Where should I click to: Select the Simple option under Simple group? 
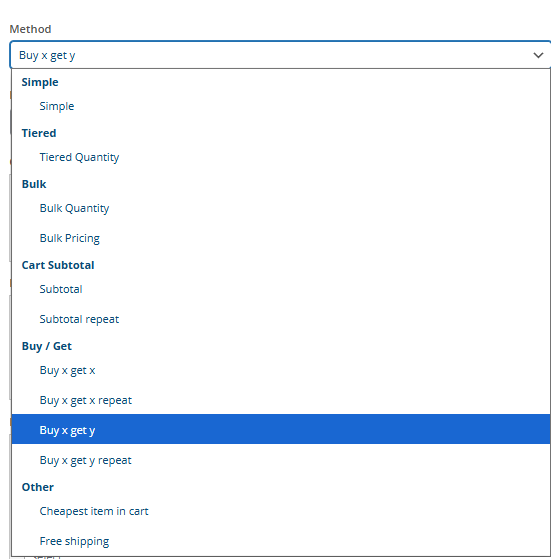(281, 106)
